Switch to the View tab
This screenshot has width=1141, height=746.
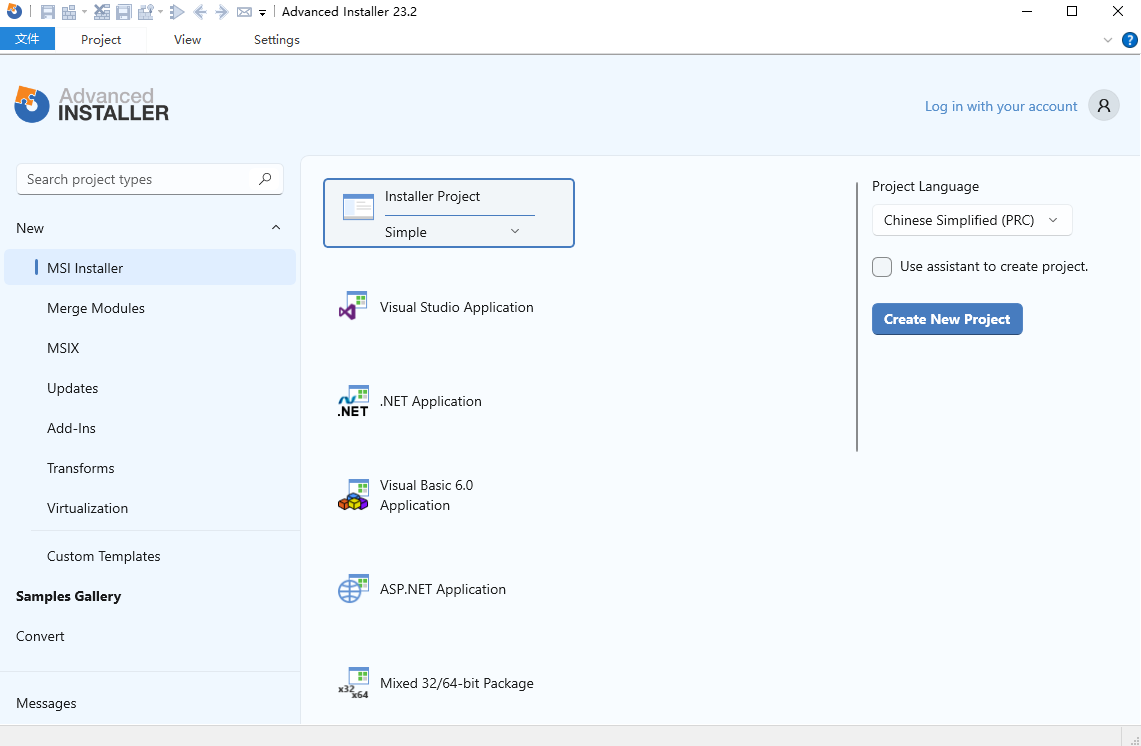pos(187,39)
